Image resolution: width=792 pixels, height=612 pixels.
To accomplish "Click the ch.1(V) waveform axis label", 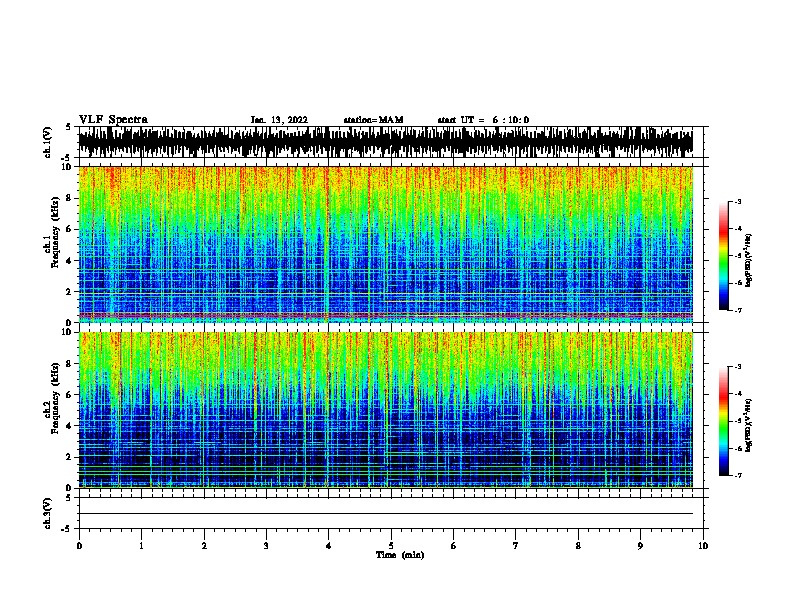I will click(48, 142).
